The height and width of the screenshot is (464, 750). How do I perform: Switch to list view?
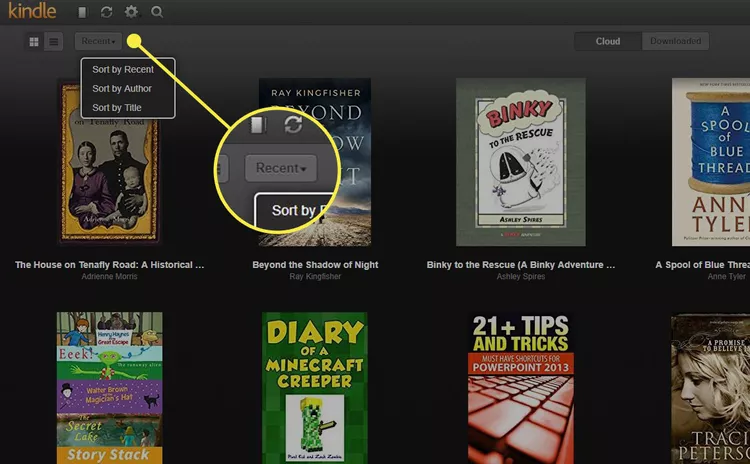(x=54, y=42)
